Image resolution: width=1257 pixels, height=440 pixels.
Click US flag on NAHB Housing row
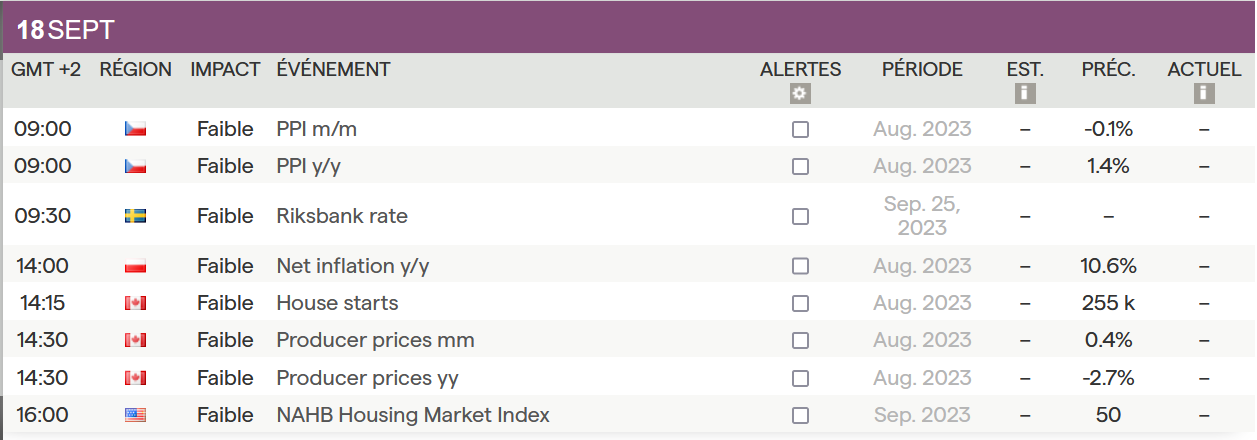pos(135,415)
